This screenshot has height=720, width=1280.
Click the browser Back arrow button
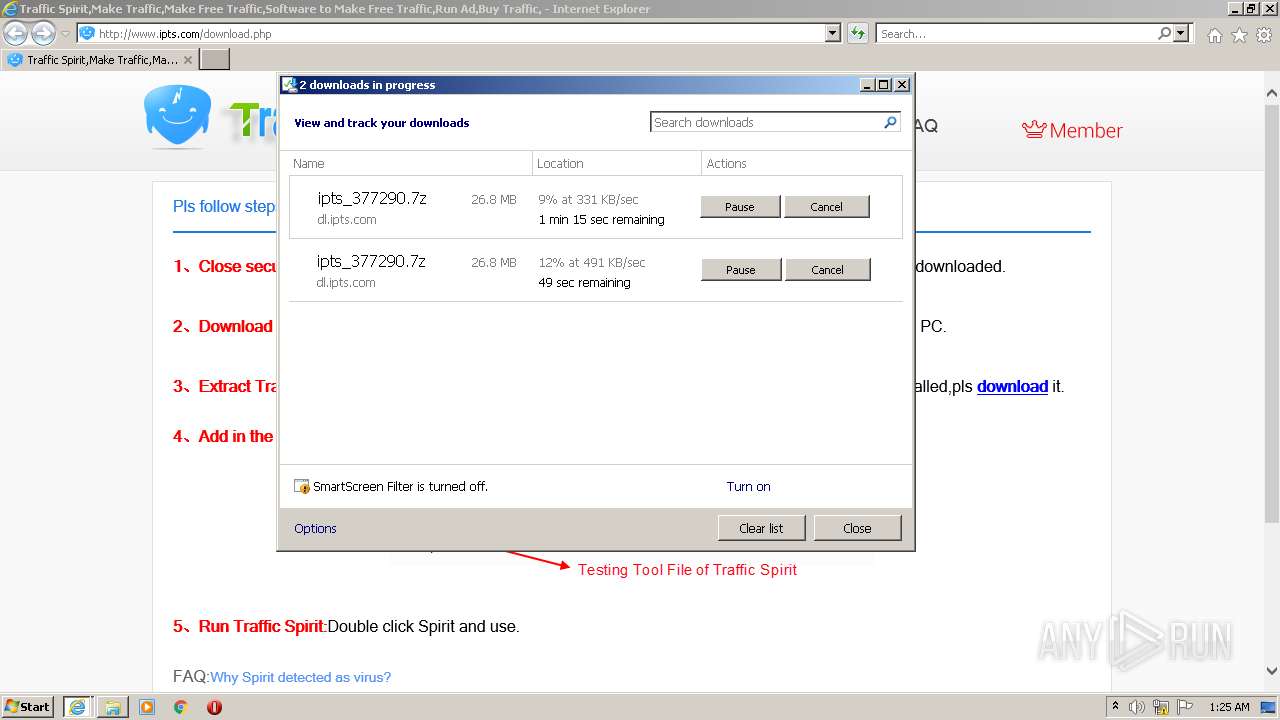[15, 33]
